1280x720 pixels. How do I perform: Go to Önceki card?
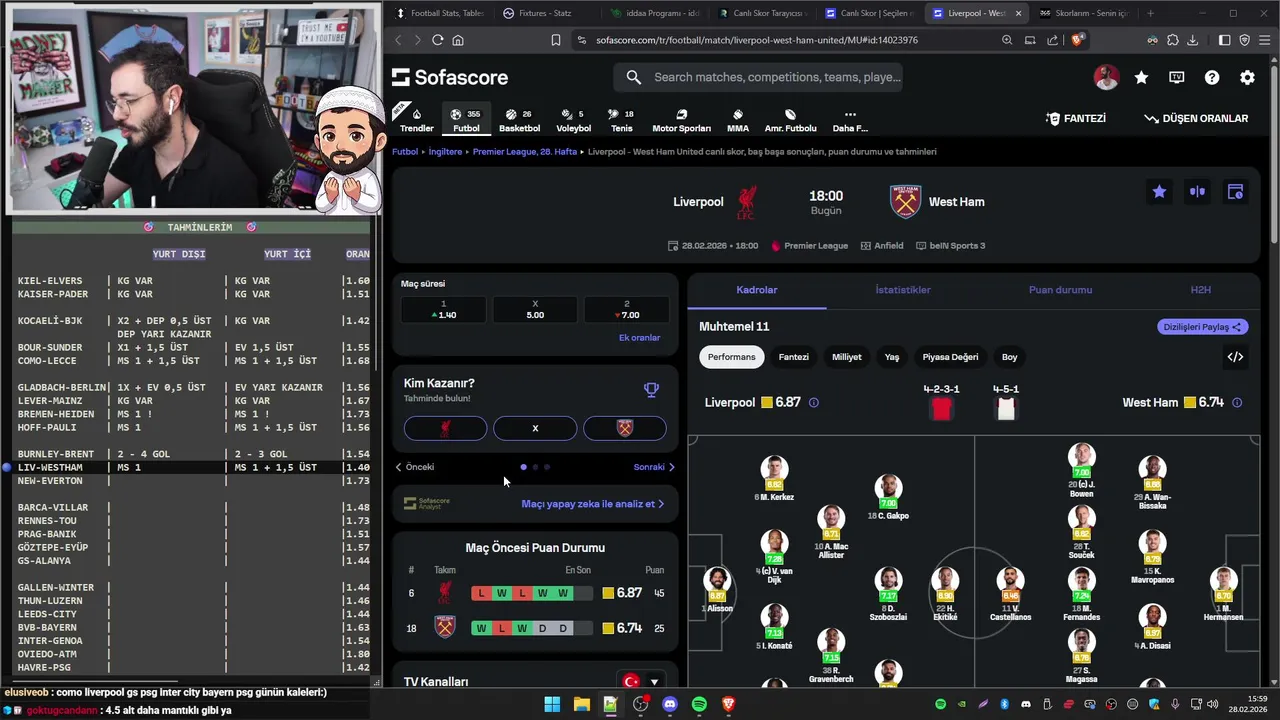[415, 467]
